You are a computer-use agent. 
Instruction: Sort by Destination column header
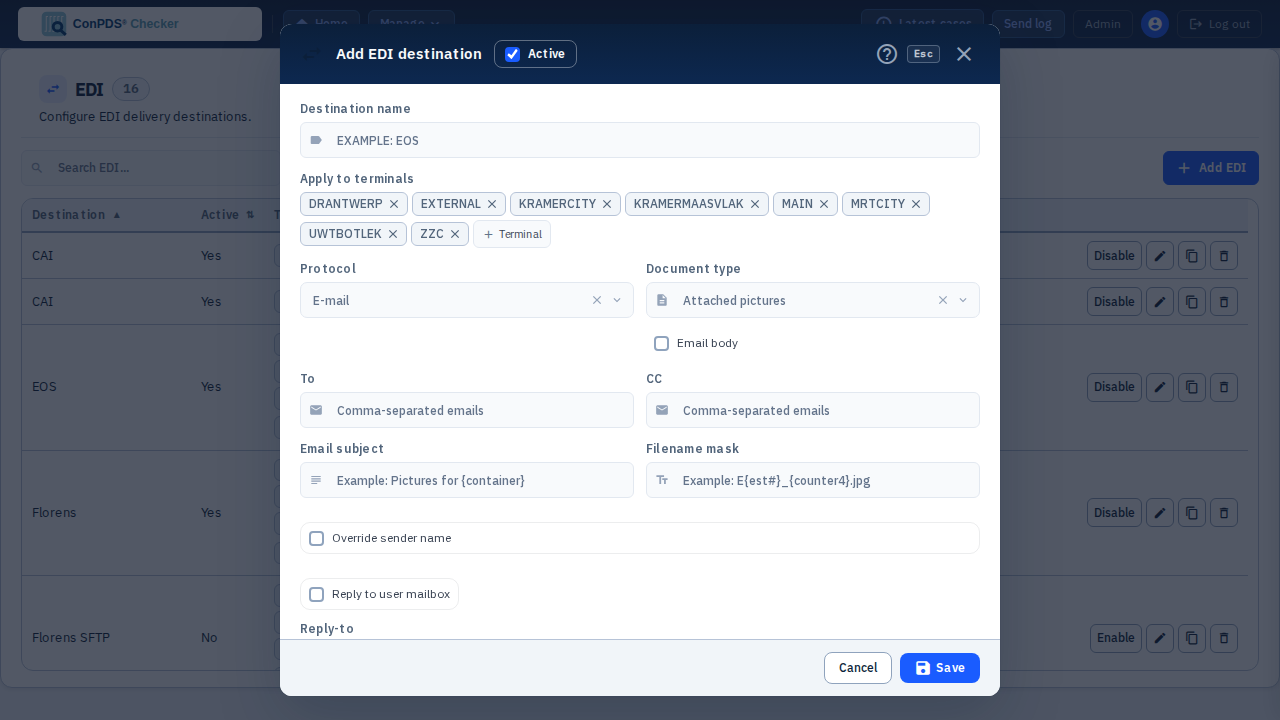(x=76, y=215)
